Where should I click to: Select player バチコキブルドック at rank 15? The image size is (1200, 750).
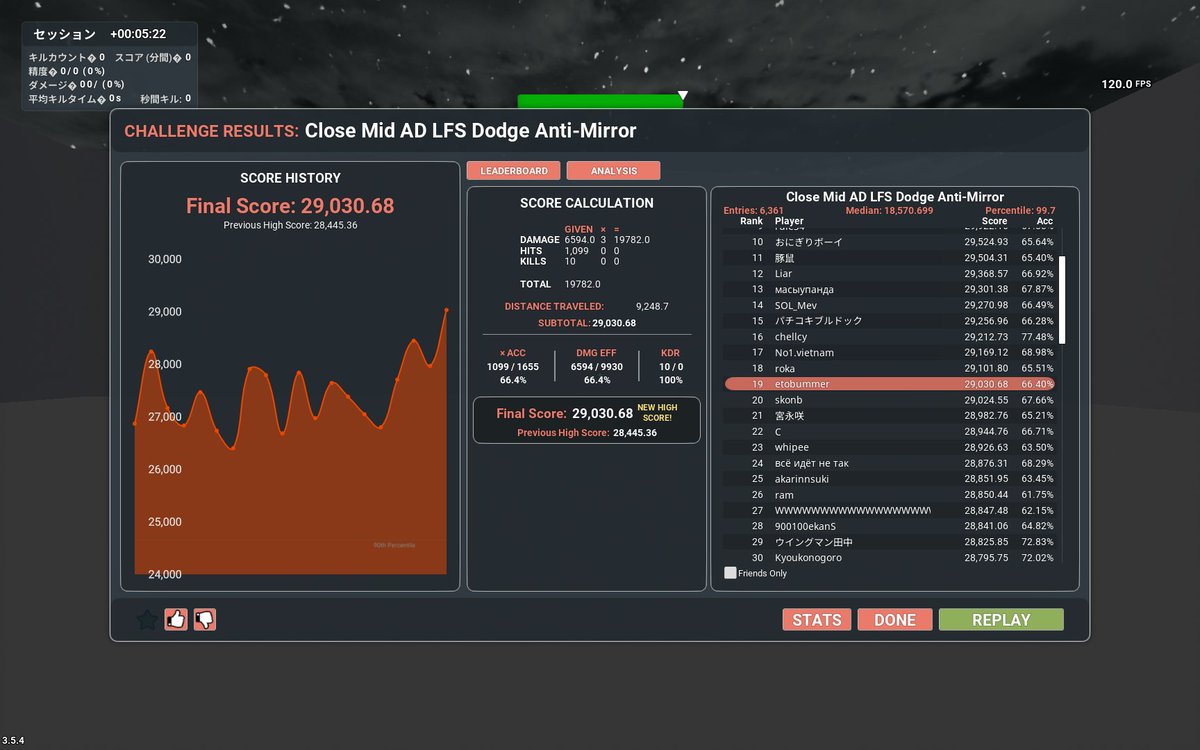tap(890, 321)
